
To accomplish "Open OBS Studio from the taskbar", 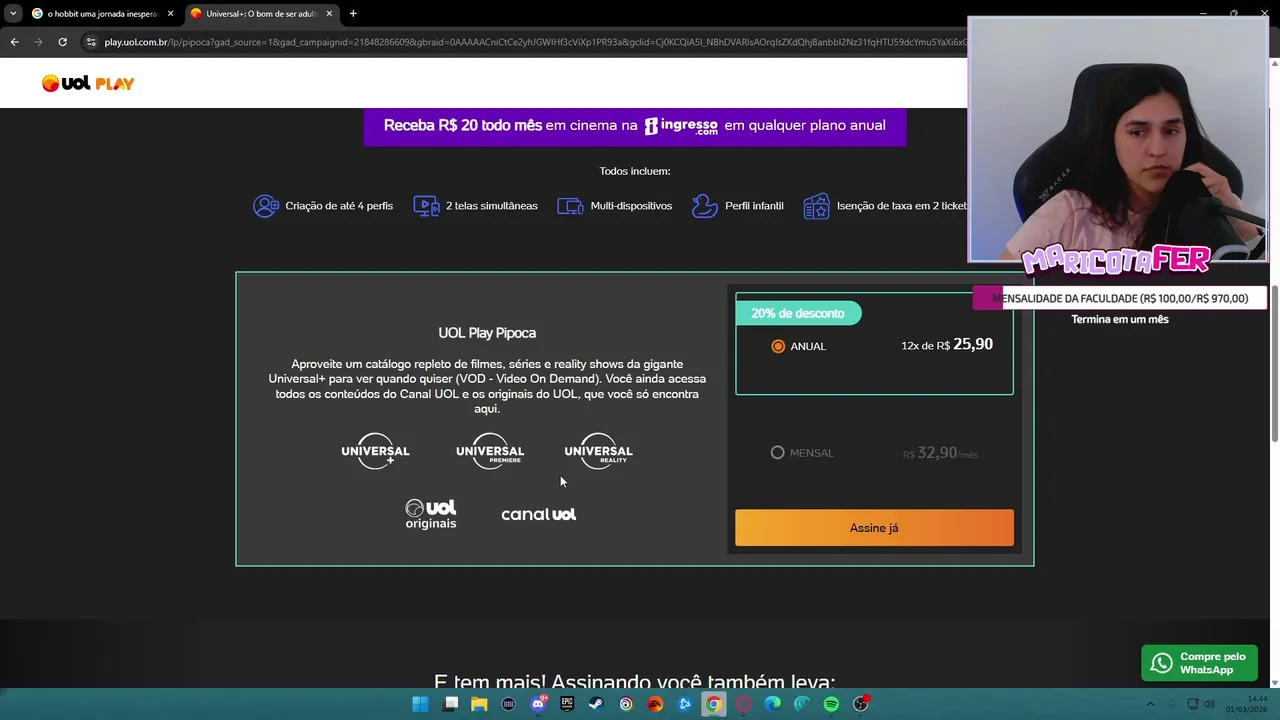I will click(x=861, y=704).
